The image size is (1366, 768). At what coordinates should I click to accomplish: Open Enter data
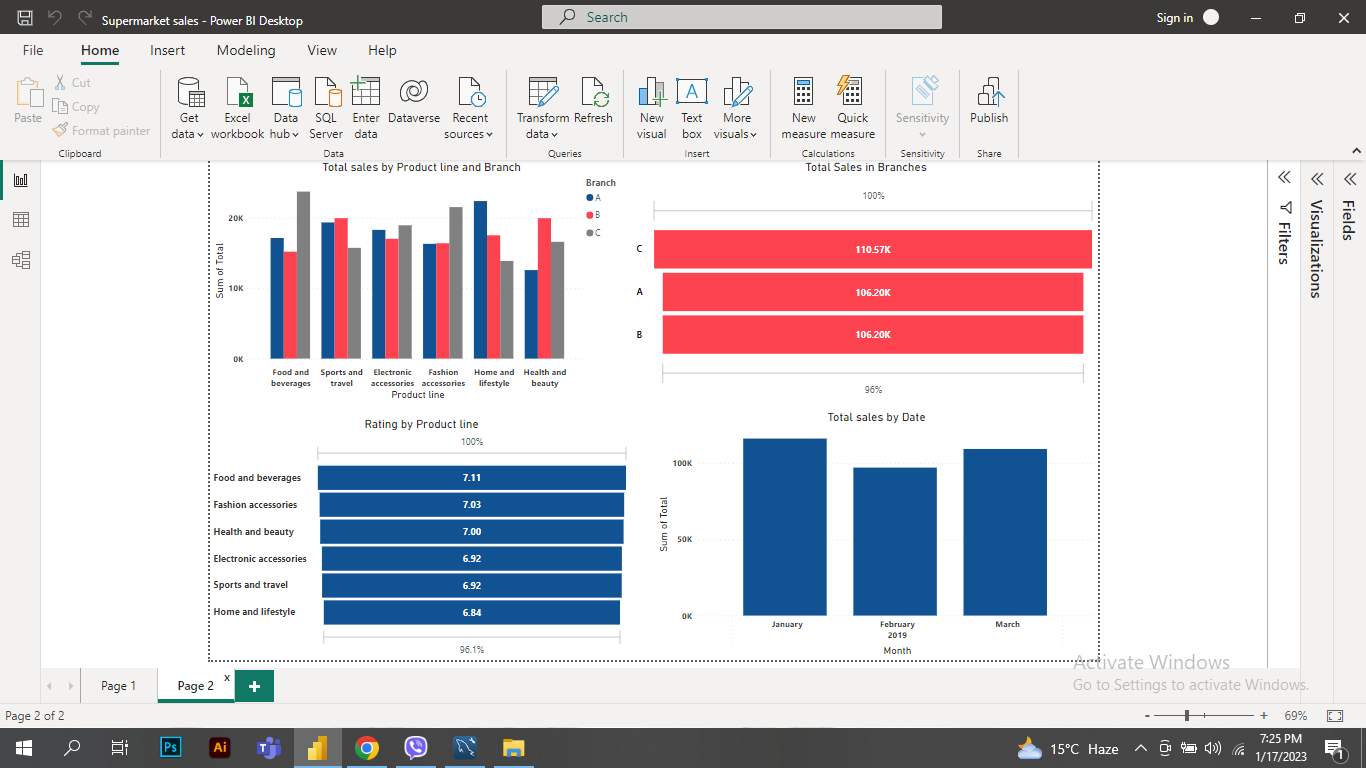coord(366,107)
